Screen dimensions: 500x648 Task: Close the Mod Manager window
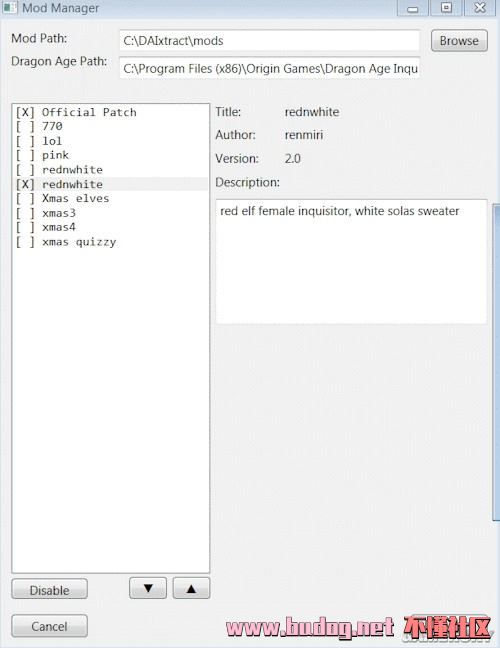[x=480, y=8]
